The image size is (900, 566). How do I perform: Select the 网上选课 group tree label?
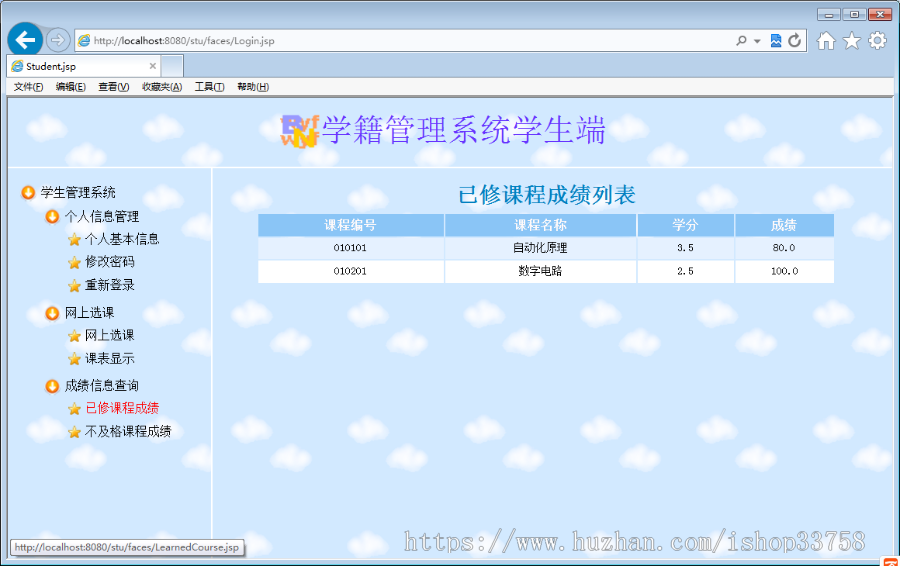(x=90, y=313)
